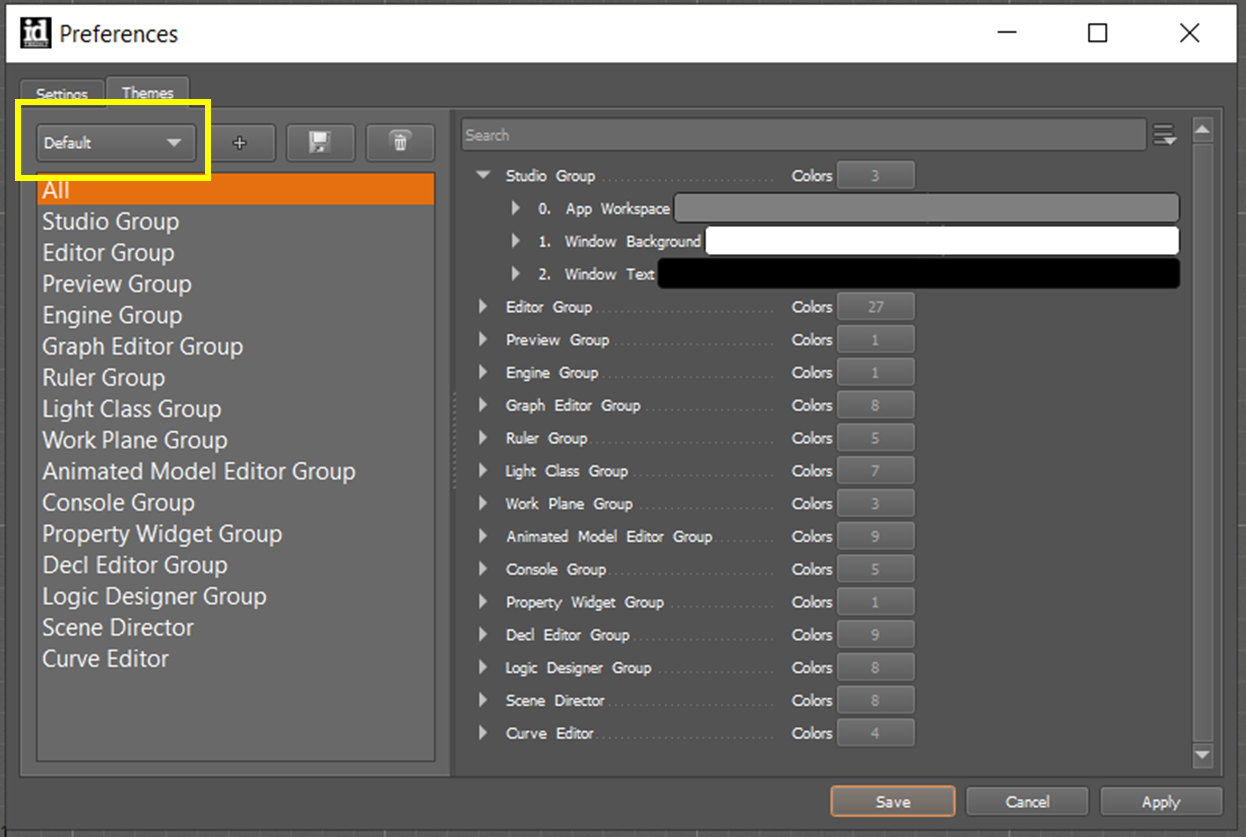Click the Search input field
The width and height of the screenshot is (1246, 837).
[804, 135]
